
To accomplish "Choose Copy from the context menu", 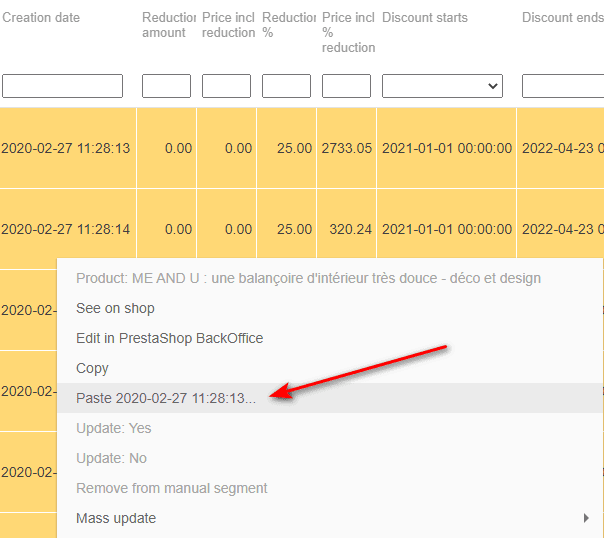I will (x=92, y=368).
